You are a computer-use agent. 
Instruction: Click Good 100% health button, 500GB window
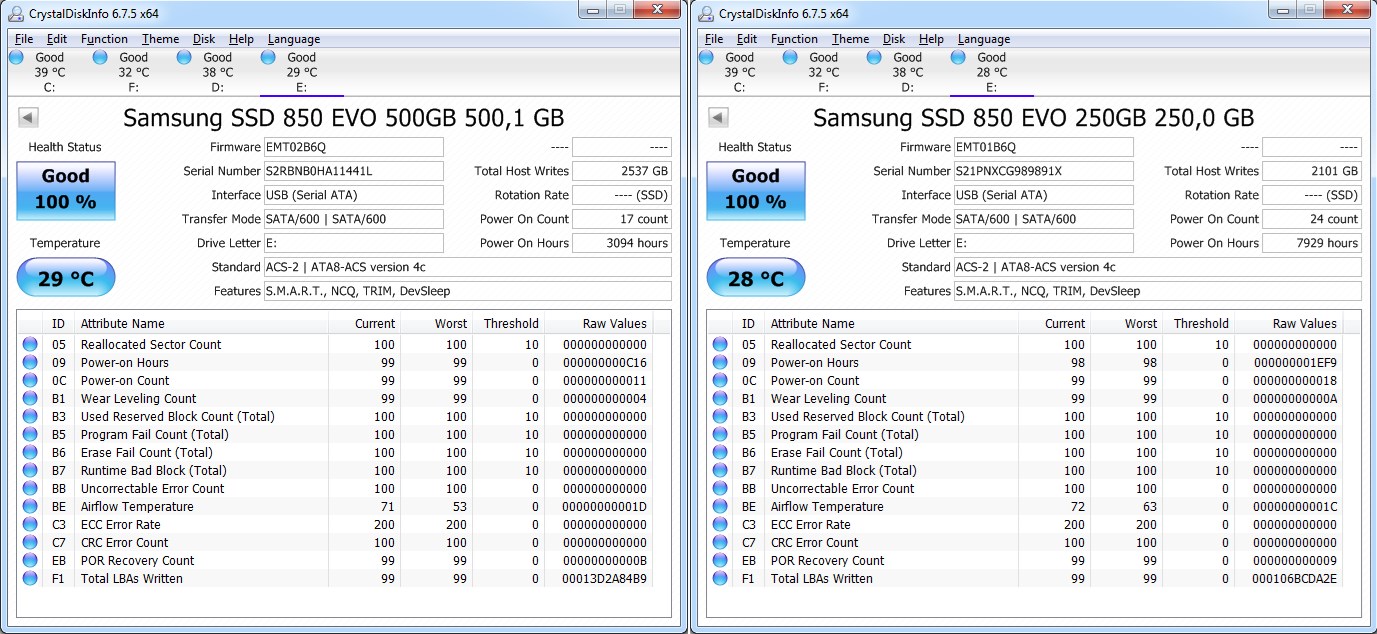66,190
